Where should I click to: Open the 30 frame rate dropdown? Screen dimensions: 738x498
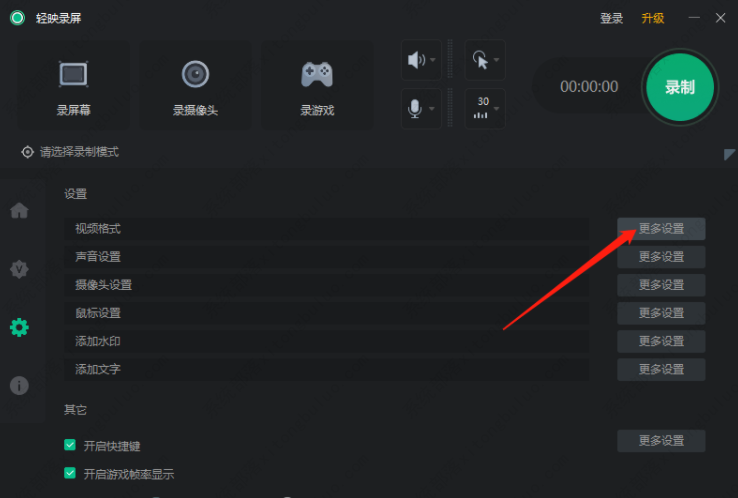click(x=485, y=109)
